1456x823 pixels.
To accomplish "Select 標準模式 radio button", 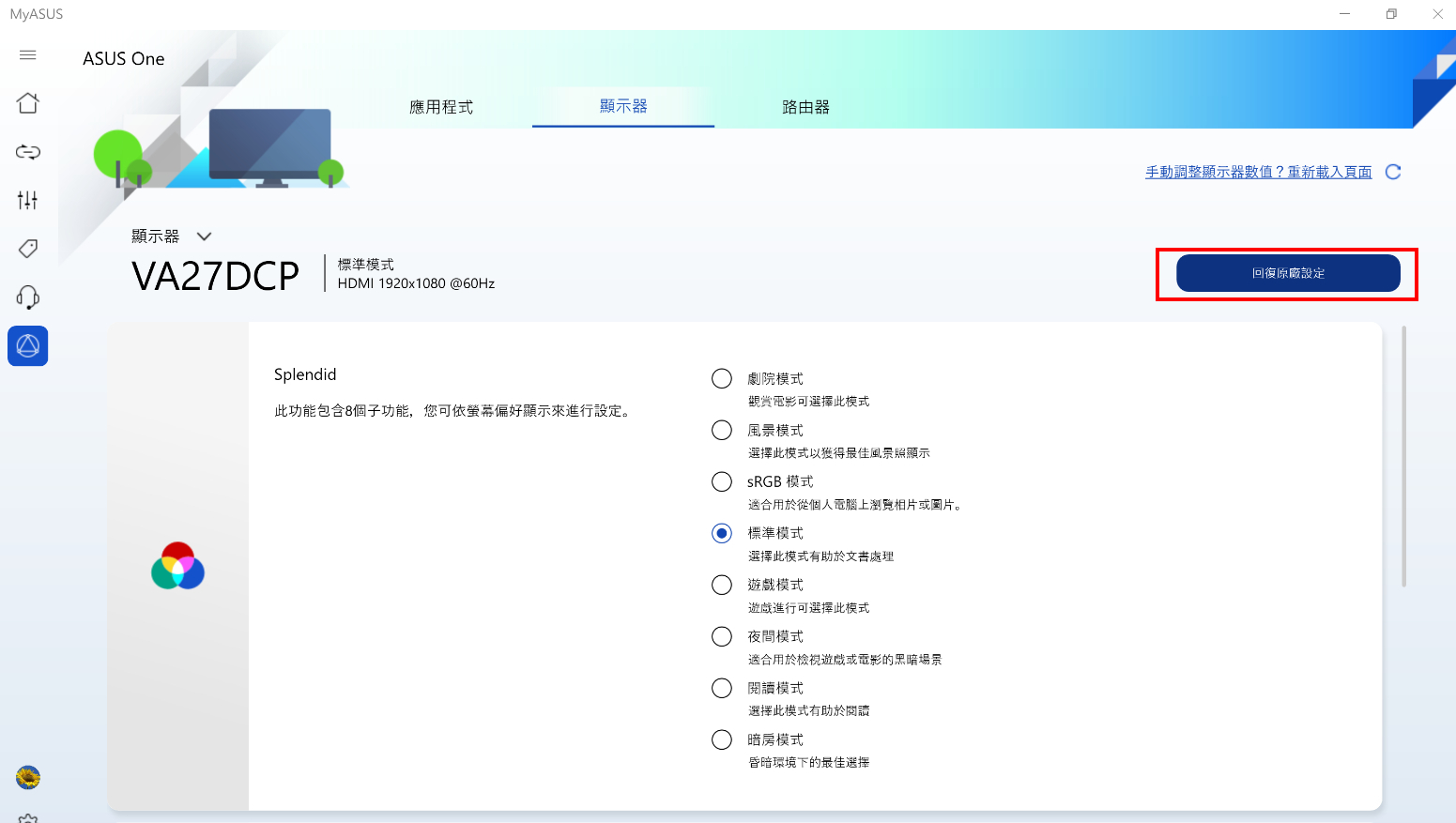I will [722, 534].
